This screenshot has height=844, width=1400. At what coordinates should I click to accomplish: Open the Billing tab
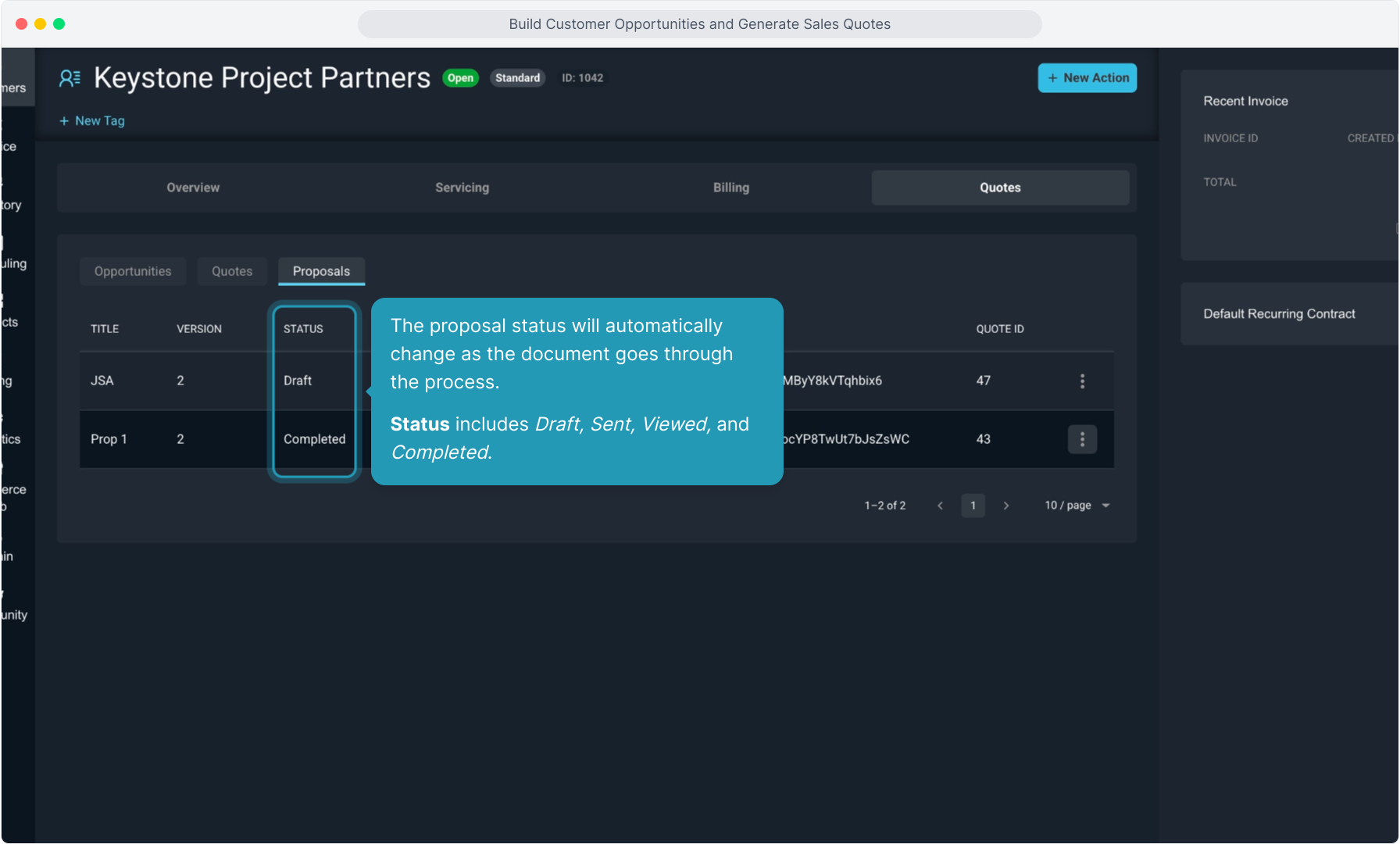pos(730,188)
